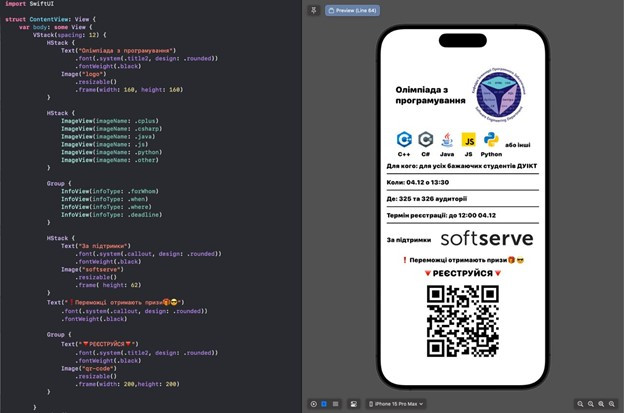This screenshot has height=413, width=624.
Task: Select the C# logo in the preview
Action: [x=425, y=140]
